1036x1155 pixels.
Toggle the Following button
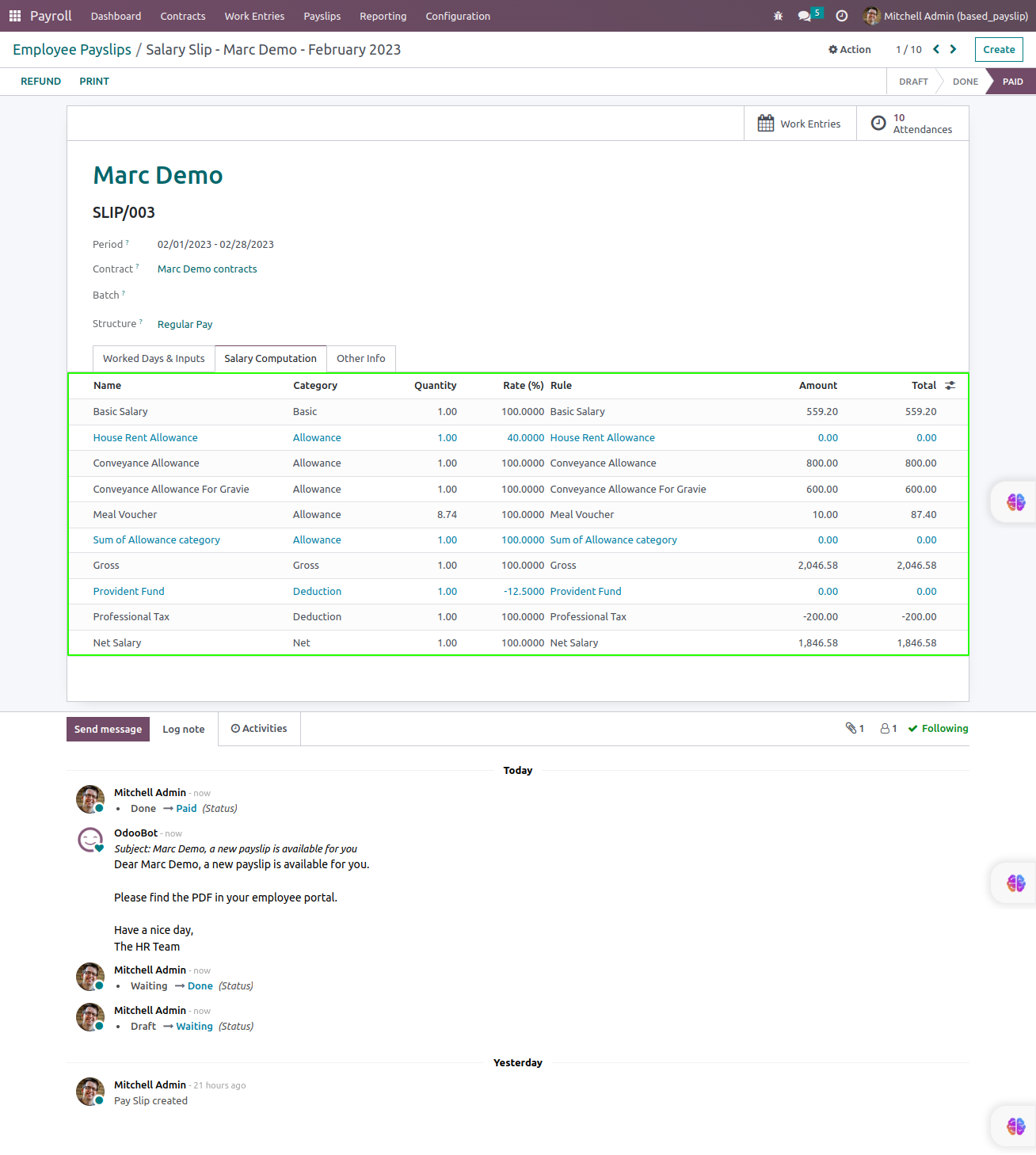(x=939, y=728)
